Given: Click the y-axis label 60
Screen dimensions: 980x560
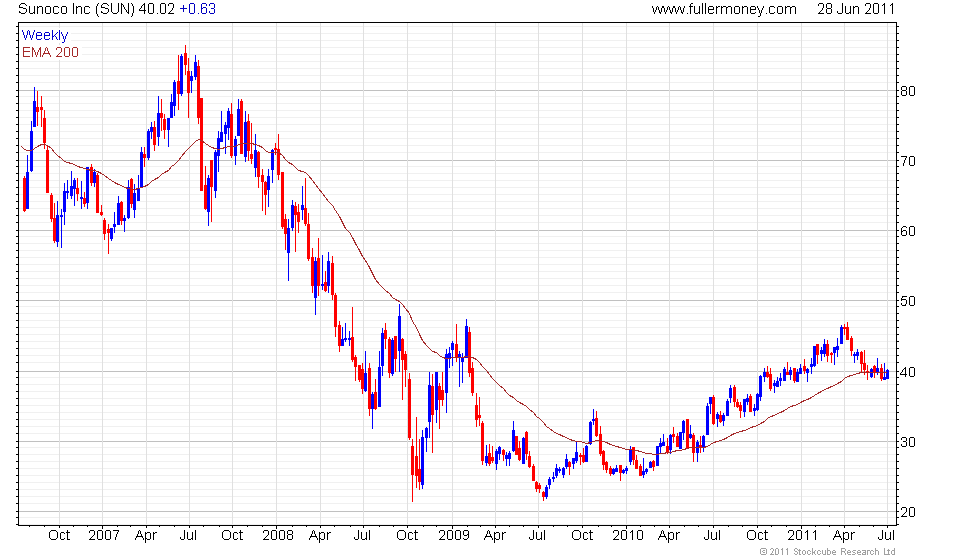Looking at the screenshot, I should click(908, 231).
